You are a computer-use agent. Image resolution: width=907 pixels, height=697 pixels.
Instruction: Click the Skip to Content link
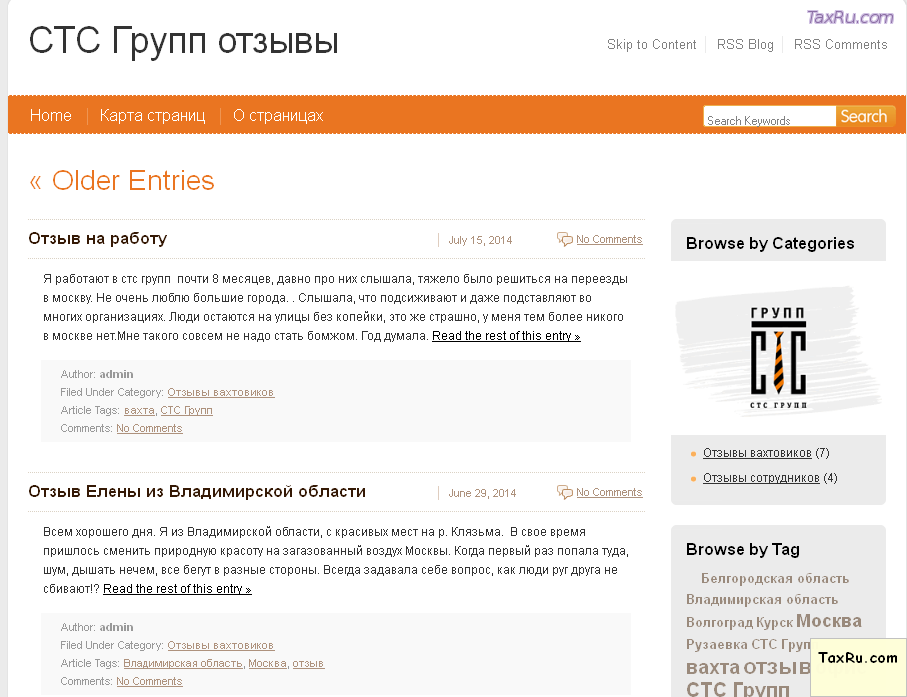(651, 45)
